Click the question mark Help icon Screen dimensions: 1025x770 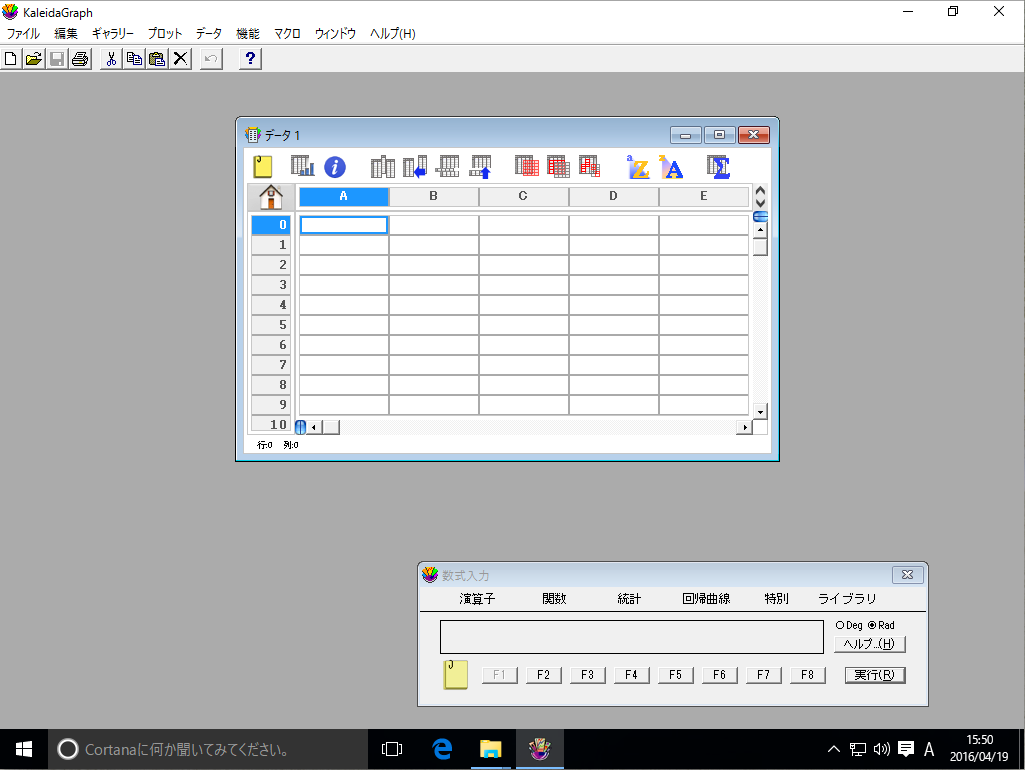pos(250,59)
